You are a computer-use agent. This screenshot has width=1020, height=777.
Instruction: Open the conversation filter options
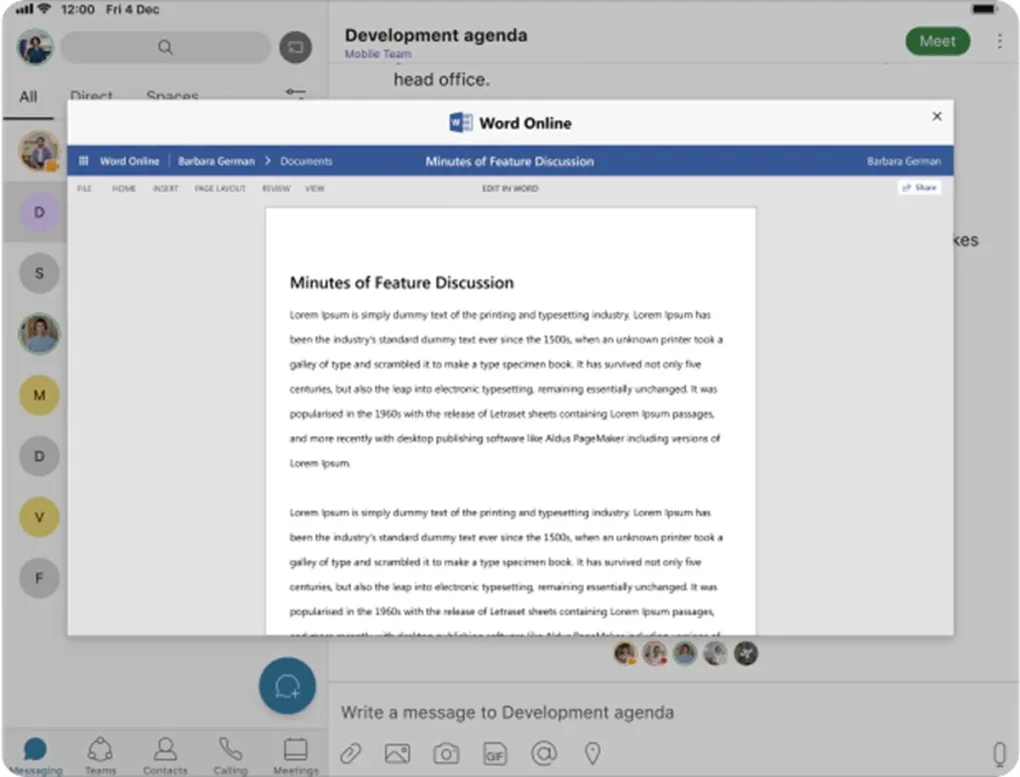pyautogui.click(x=295, y=92)
